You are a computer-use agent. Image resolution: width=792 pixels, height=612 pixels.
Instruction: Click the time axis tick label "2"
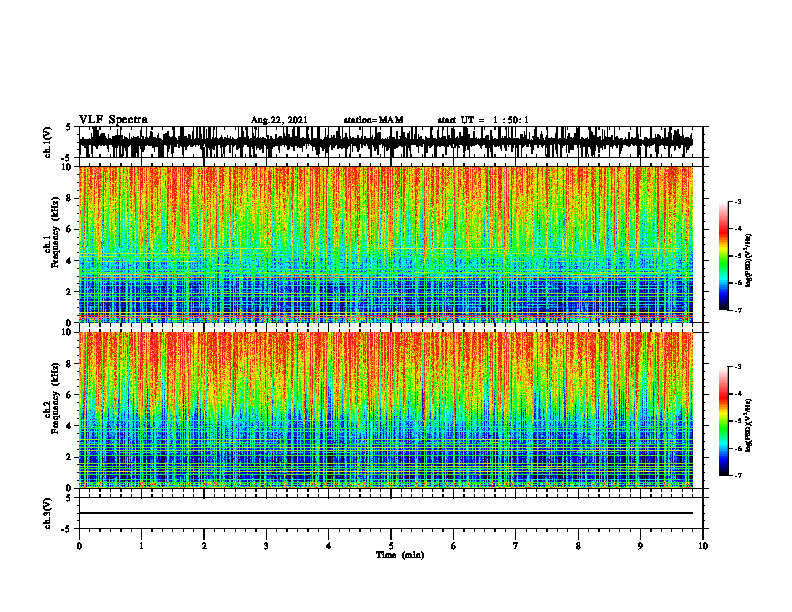(x=204, y=546)
